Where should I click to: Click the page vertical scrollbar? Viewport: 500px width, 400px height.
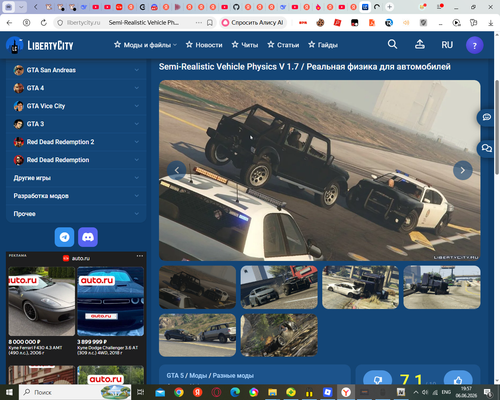pyautogui.click(x=497, y=127)
